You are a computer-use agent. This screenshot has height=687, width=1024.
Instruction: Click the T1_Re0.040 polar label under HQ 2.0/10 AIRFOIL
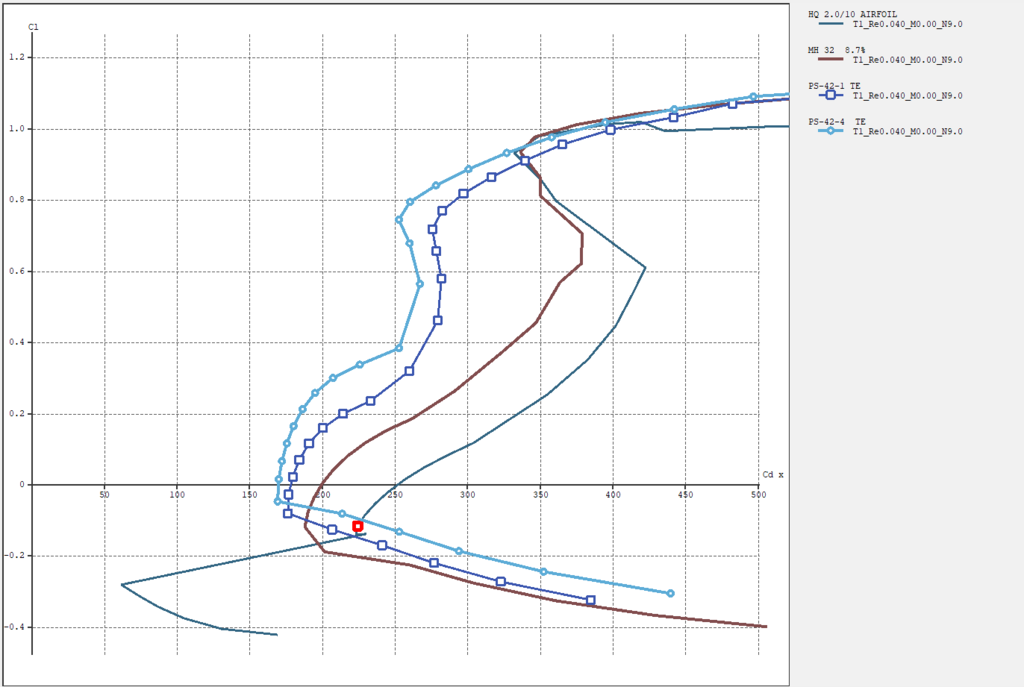click(907, 24)
